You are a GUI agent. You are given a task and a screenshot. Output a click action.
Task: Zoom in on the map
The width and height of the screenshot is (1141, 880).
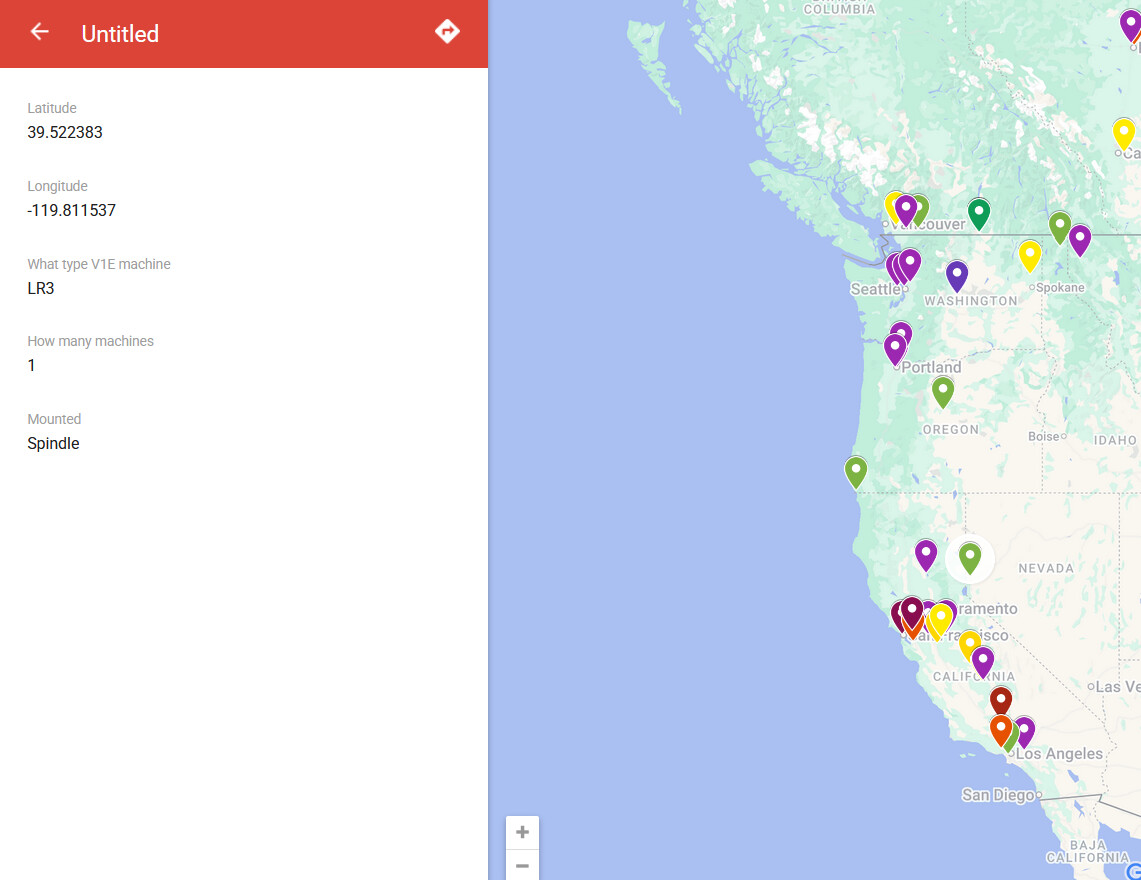coord(522,832)
